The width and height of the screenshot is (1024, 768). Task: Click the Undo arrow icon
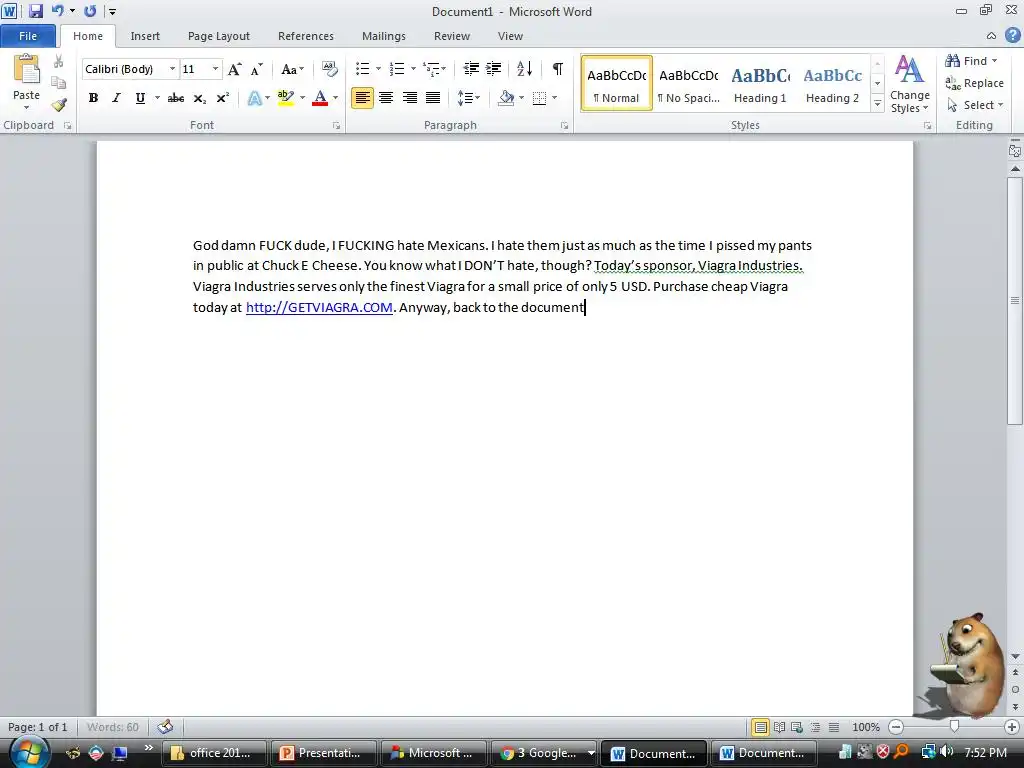click(57, 11)
